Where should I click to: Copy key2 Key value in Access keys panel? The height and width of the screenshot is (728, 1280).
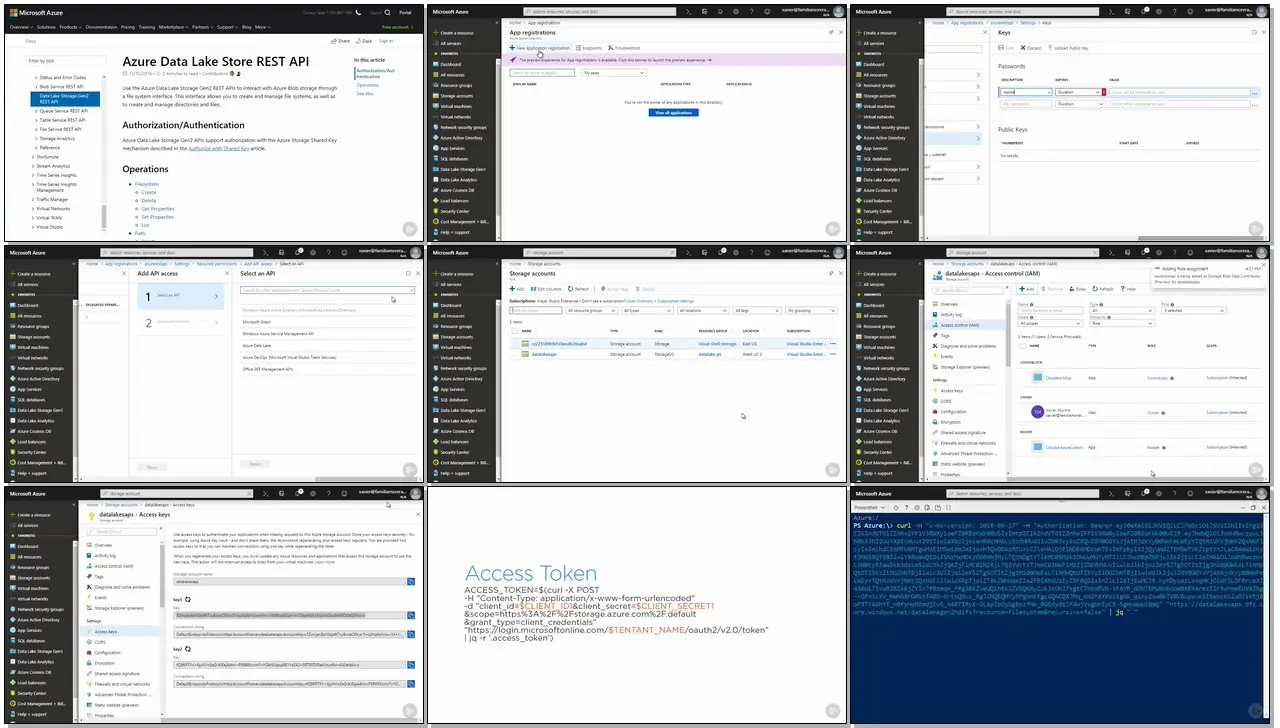point(411,665)
